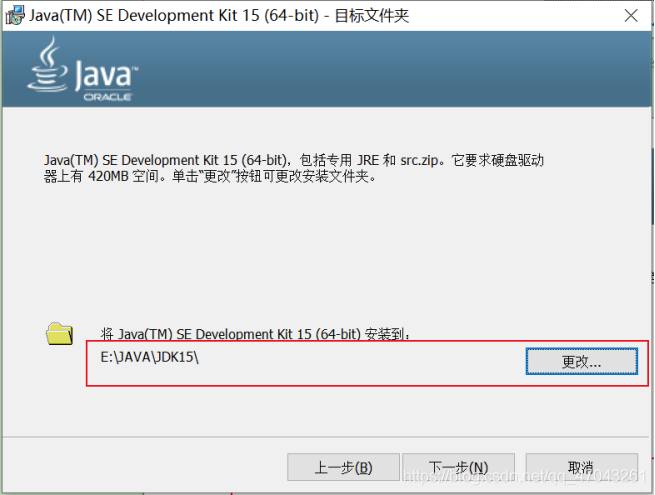Click the installer icon in title bar
The width and height of the screenshot is (655, 495).
15,15
